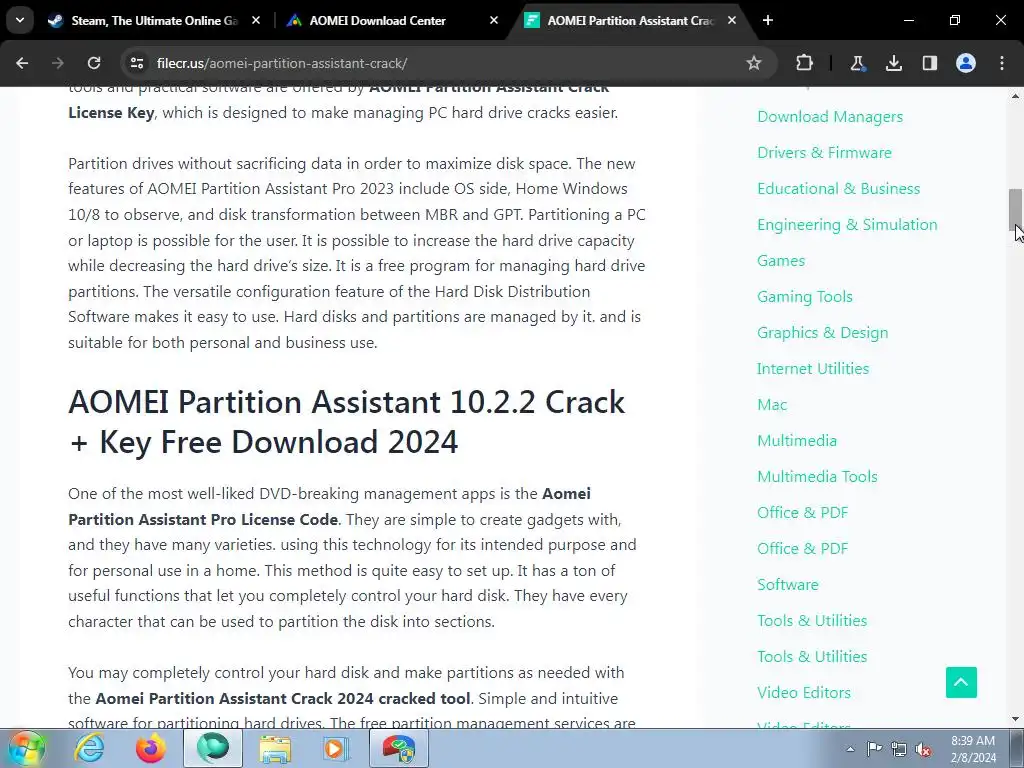Open Educational & Business category
Screen dimensions: 1024x768
839,189
